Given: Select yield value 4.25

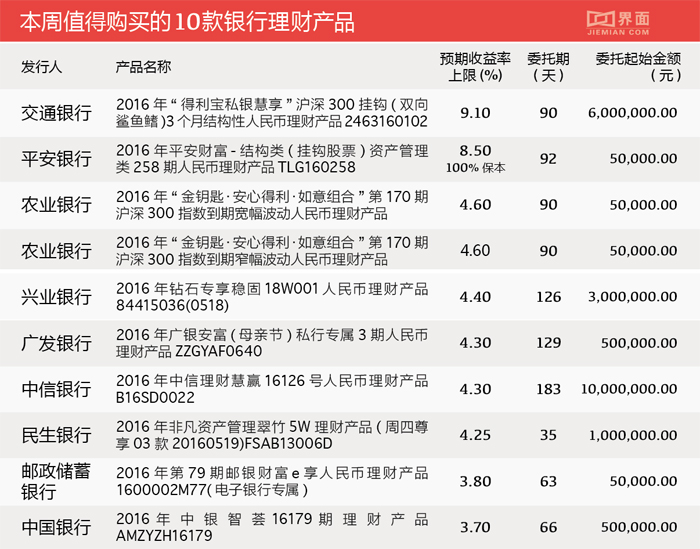Looking at the screenshot, I should [x=475, y=435].
